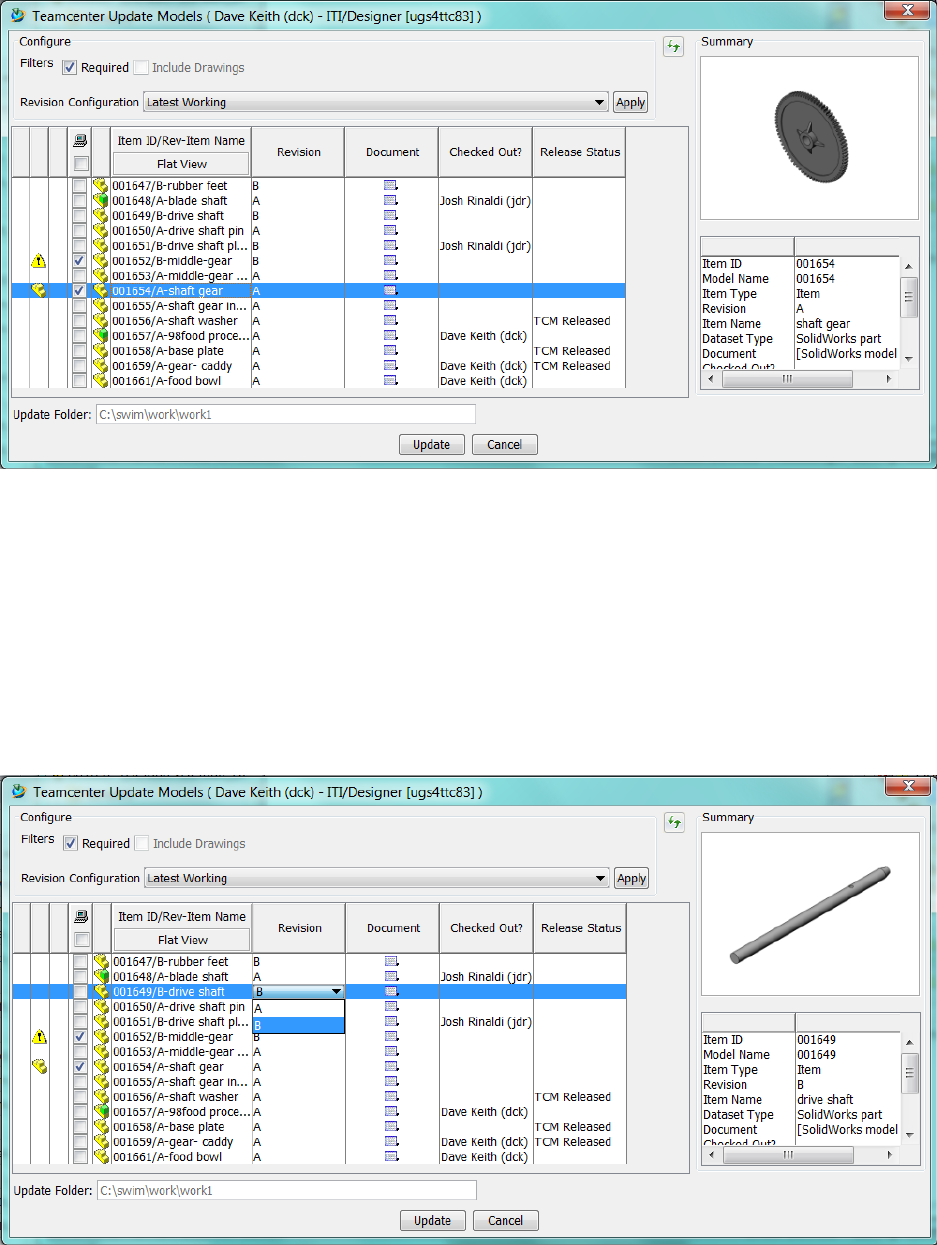This screenshot has height=1245, width=937.
Task: Click the Document column header in gear-preview dialog
Action: pos(392,152)
